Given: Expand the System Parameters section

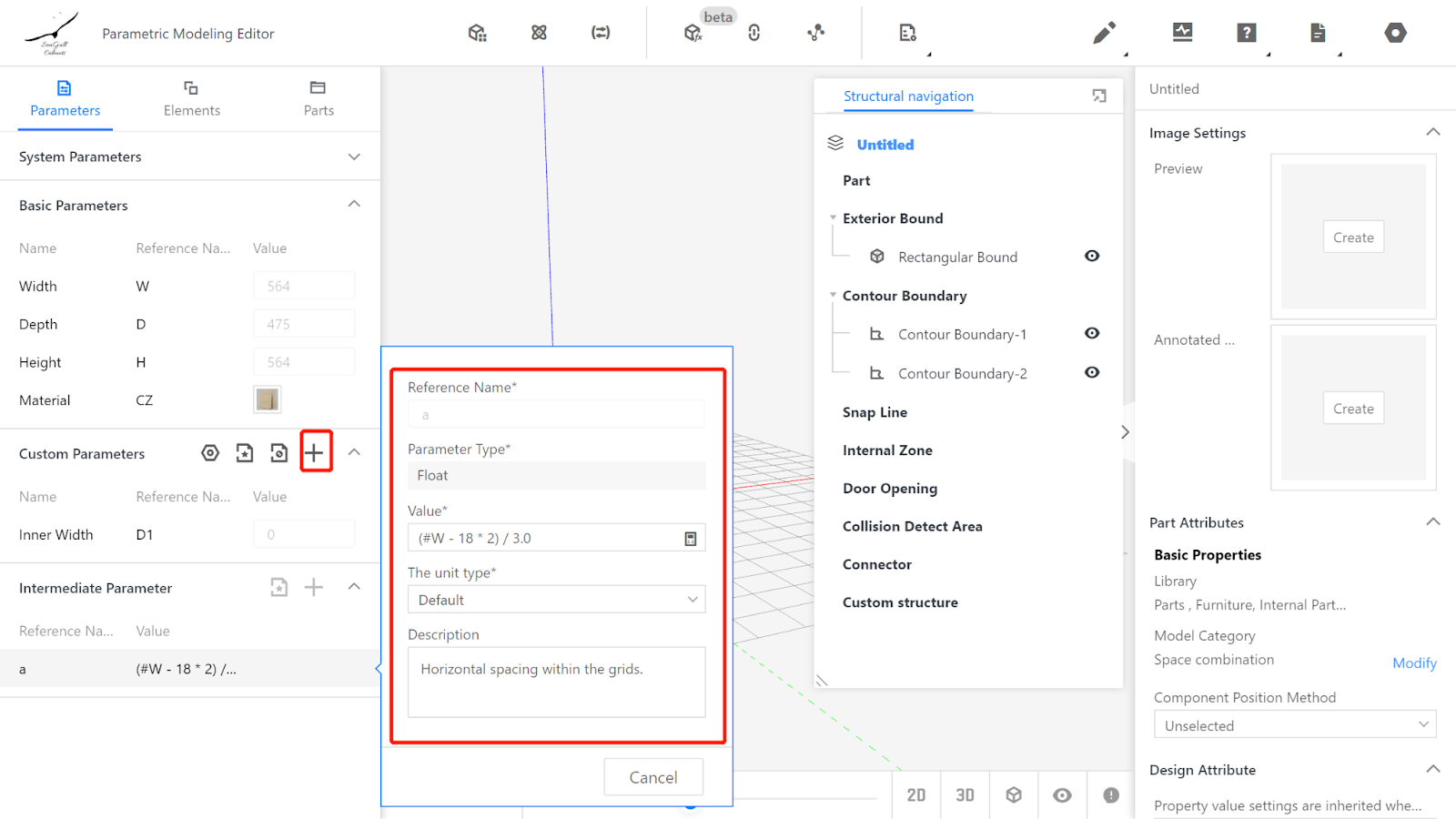Looking at the screenshot, I should tap(354, 157).
